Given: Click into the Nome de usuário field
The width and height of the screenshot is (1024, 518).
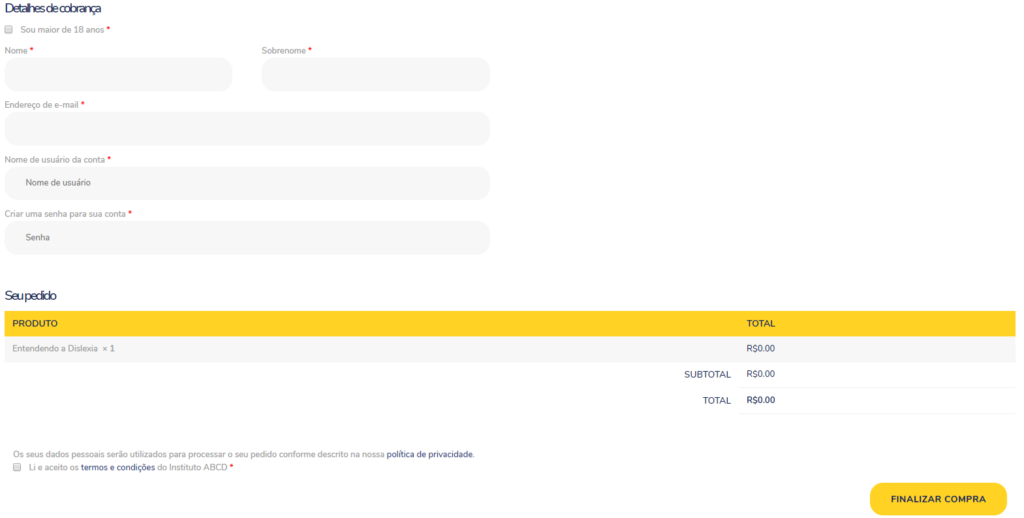Looking at the screenshot, I should (x=247, y=183).
